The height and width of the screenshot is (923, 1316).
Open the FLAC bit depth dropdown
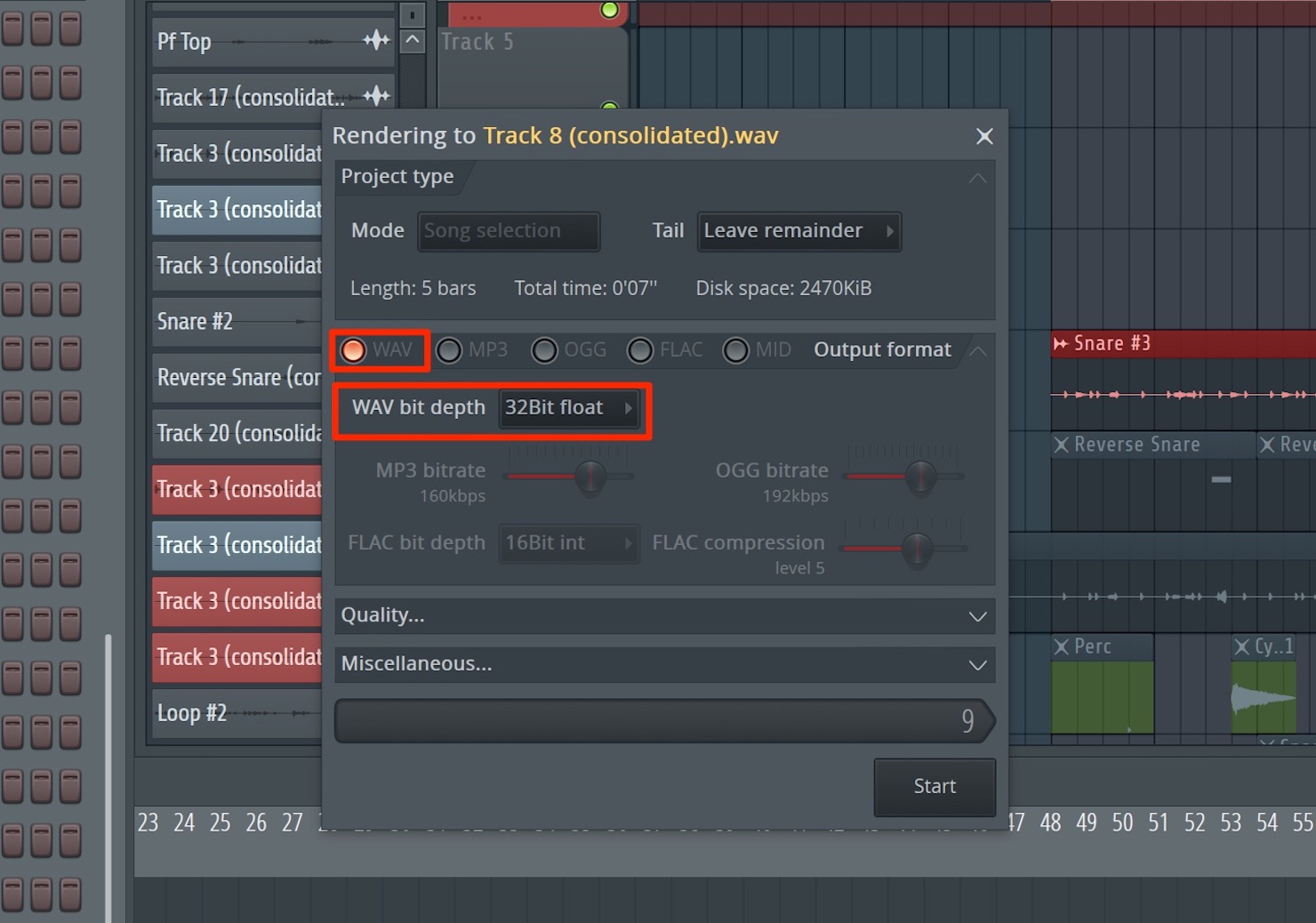coord(569,543)
